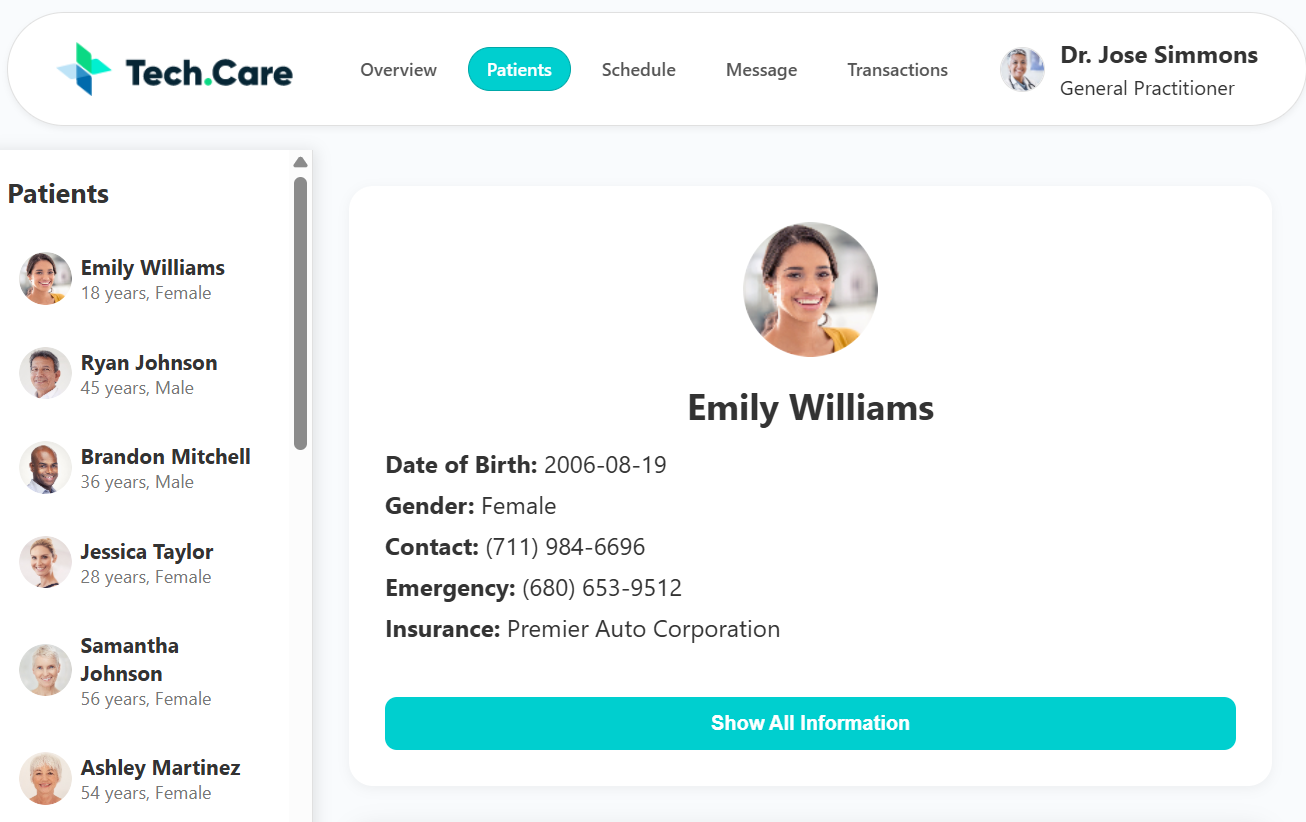The width and height of the screenshot is (1306, 822).
Task: Open Ashley Martinez's avatar in sidebar
Action: pyautogui.click(x=45, y=779)
